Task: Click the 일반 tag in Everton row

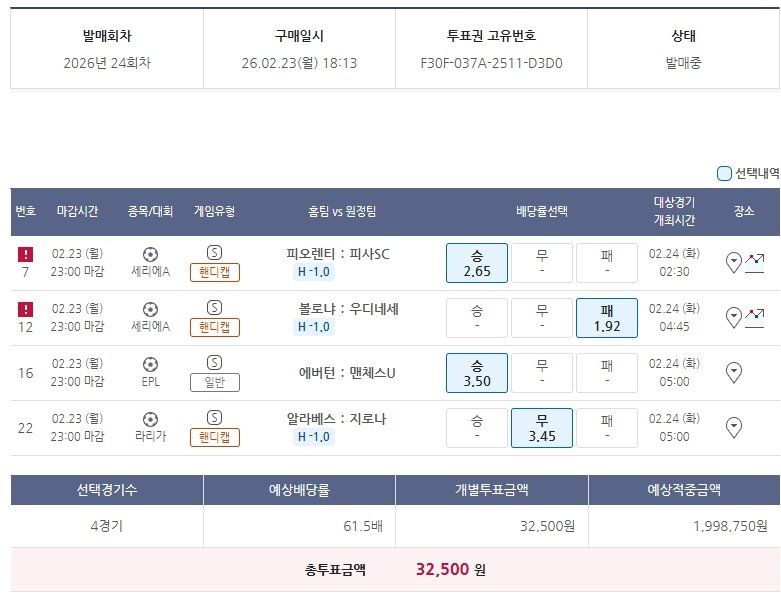Action: click(x=215, y=382)
